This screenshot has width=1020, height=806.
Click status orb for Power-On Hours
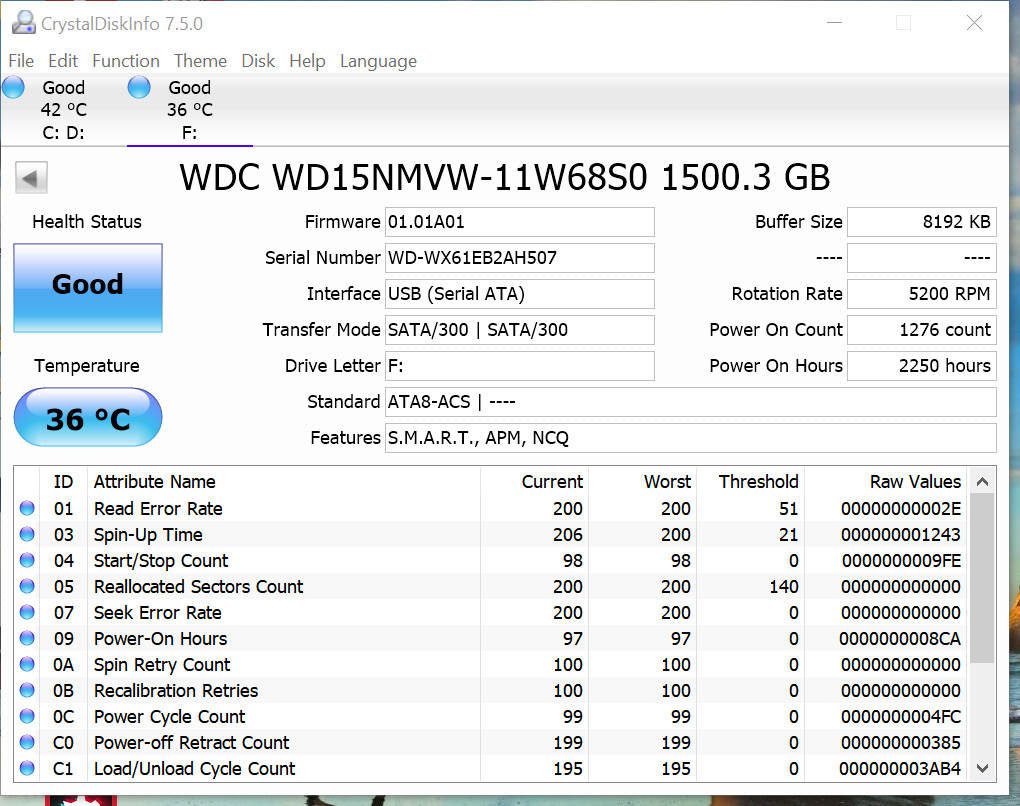pyautogui.click(x=27, y=639)
